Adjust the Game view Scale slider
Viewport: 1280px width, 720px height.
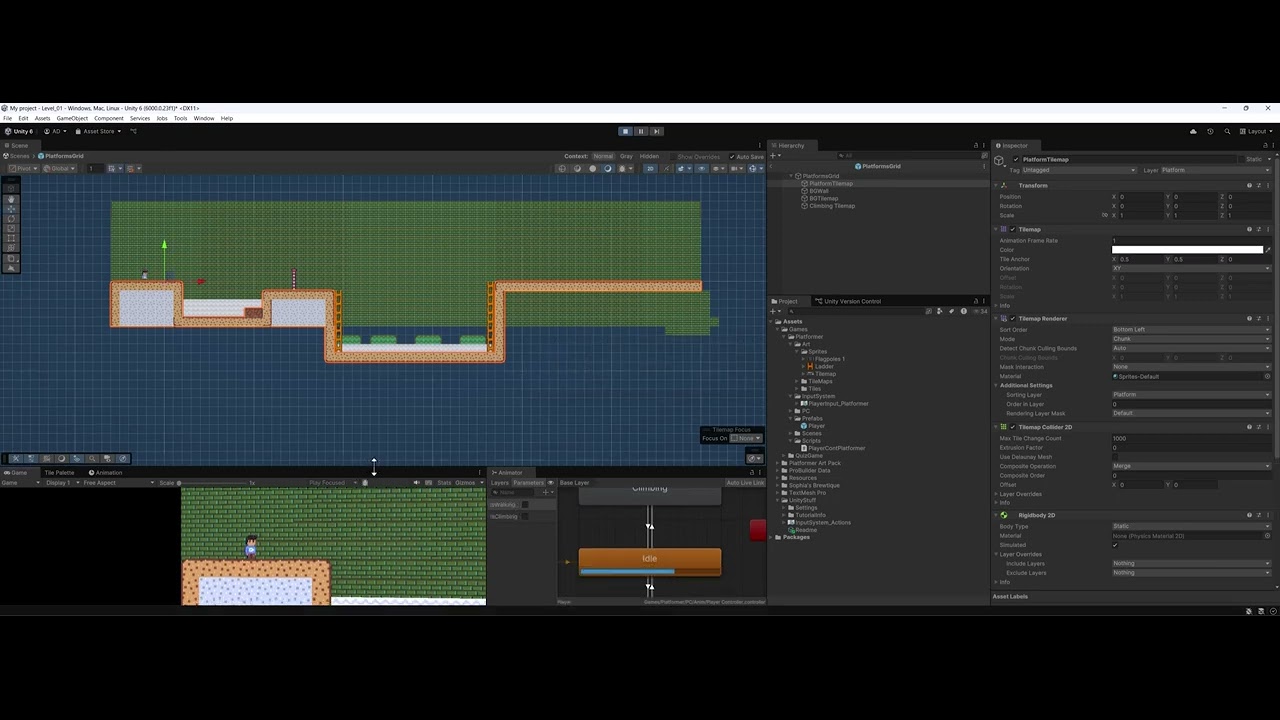tap(214, 483)
